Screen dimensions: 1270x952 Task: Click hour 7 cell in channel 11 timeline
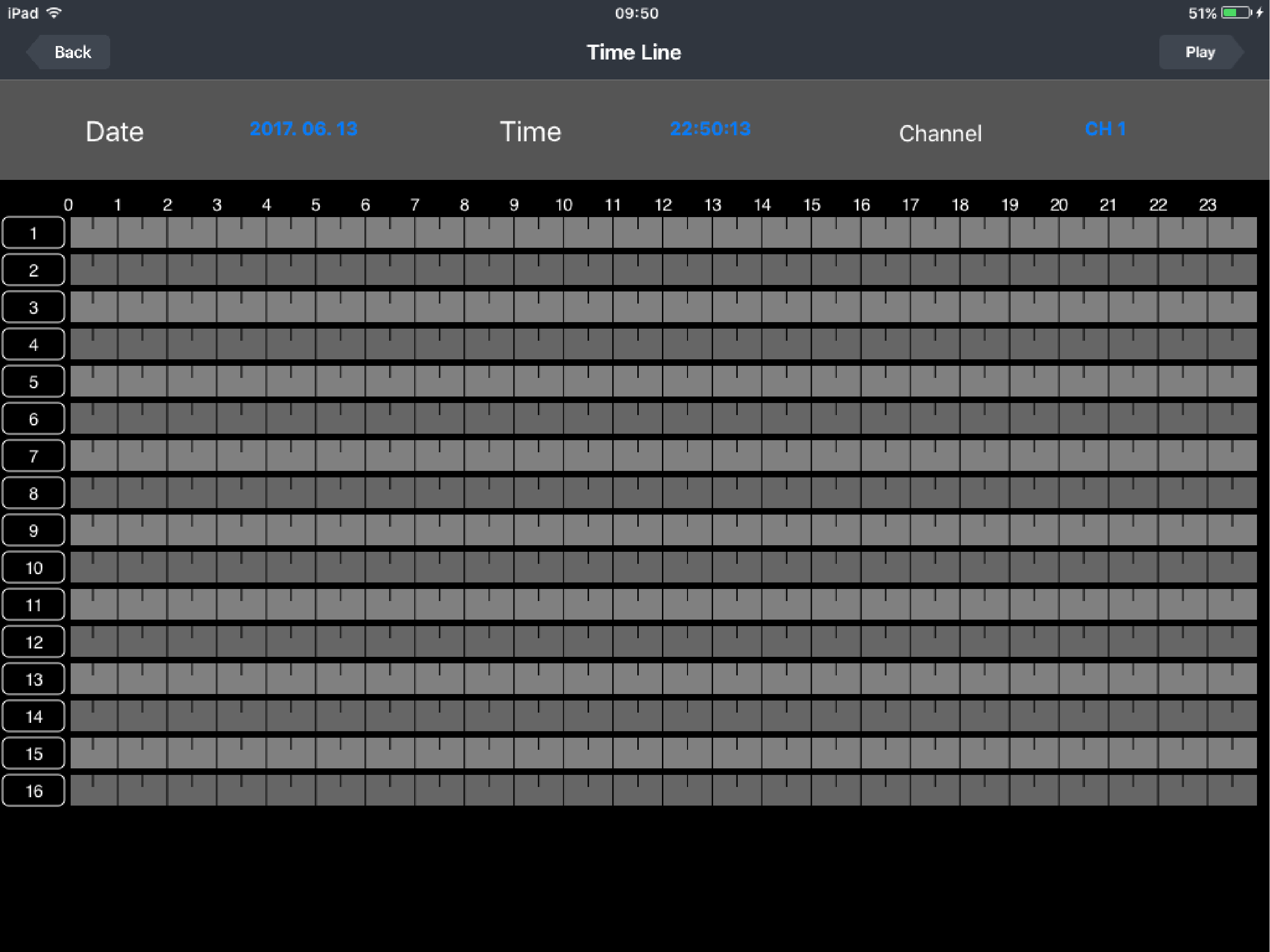pos(439,605)
